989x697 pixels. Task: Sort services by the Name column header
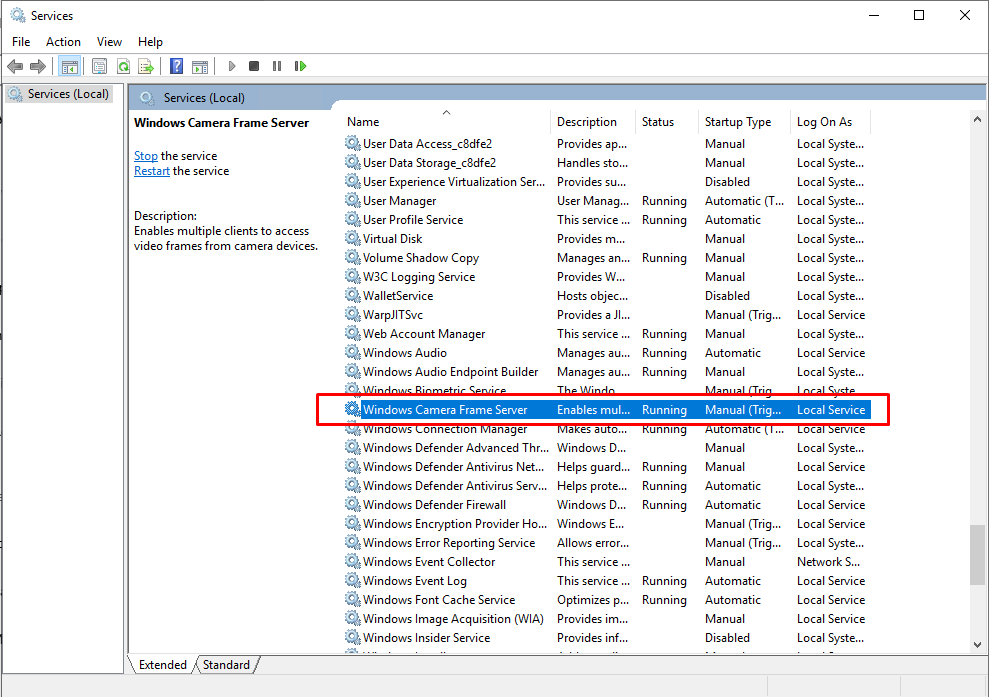[x=447, y=122]
